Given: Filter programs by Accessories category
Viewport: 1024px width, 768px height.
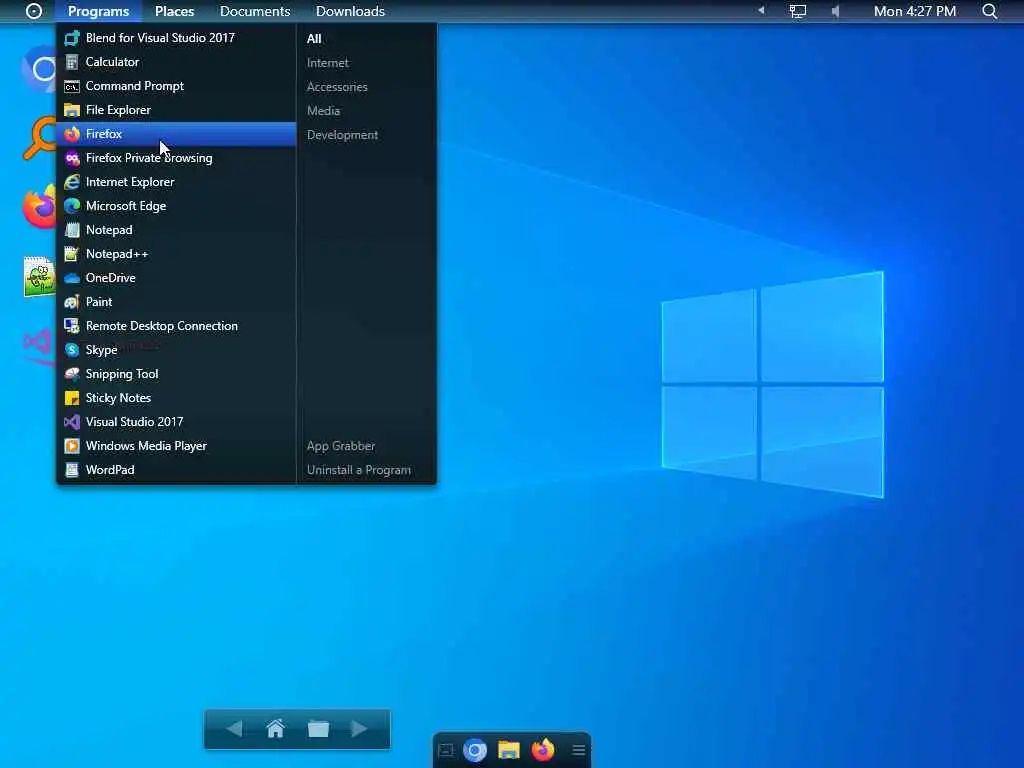Looking at the screenshot, I should (x=337, y=87).
